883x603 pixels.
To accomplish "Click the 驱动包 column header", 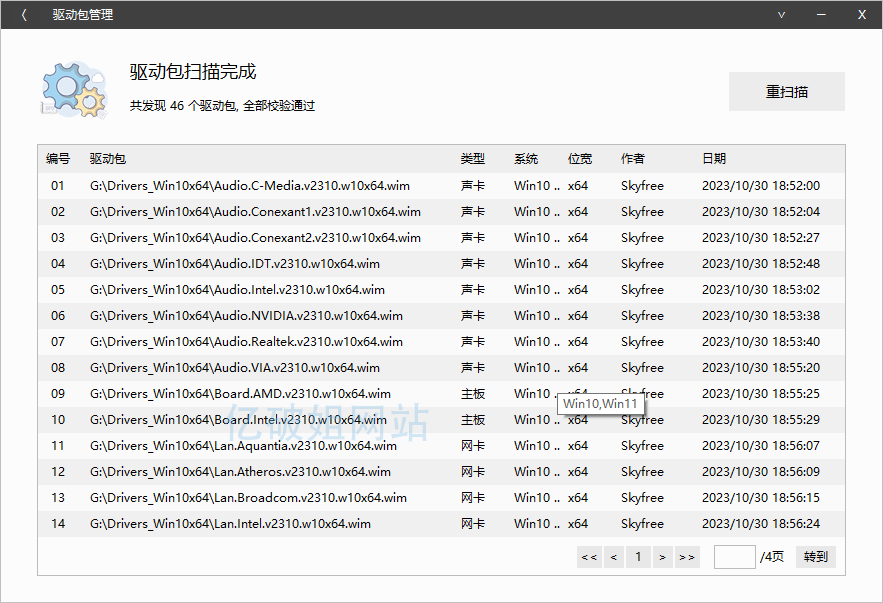I will tap(108, 159).
